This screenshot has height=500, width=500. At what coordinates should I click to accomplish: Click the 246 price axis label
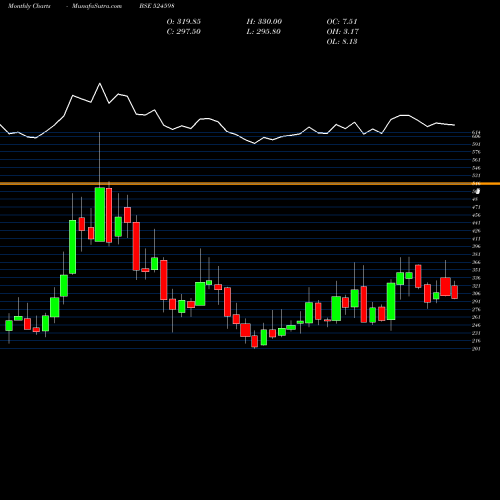pos(476,326)
